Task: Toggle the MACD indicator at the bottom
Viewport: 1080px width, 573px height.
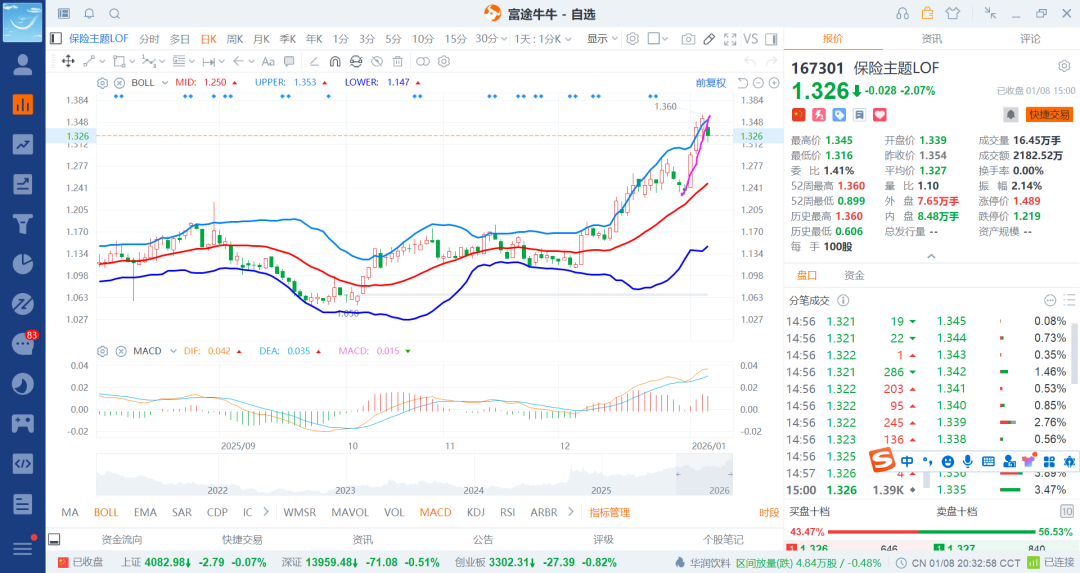Action: point(435,512)
